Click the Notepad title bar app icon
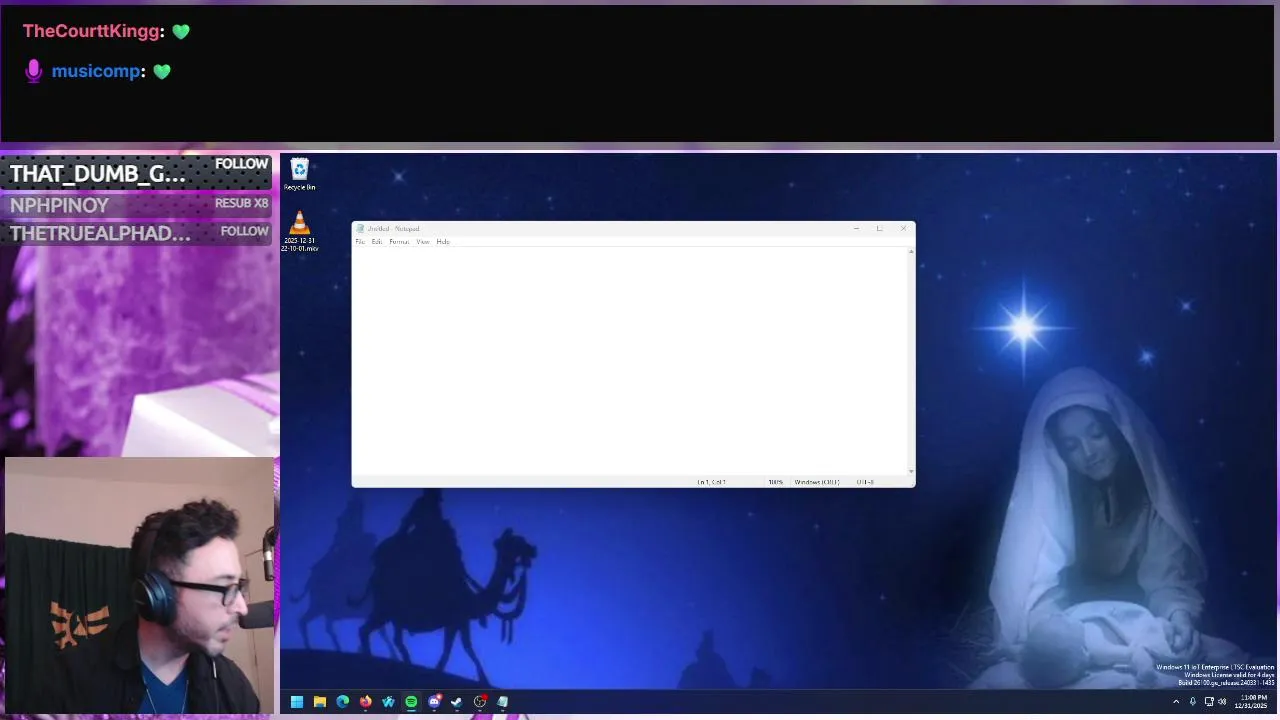Viewport: 1280px width, 720px height. (x=360, y=229)
